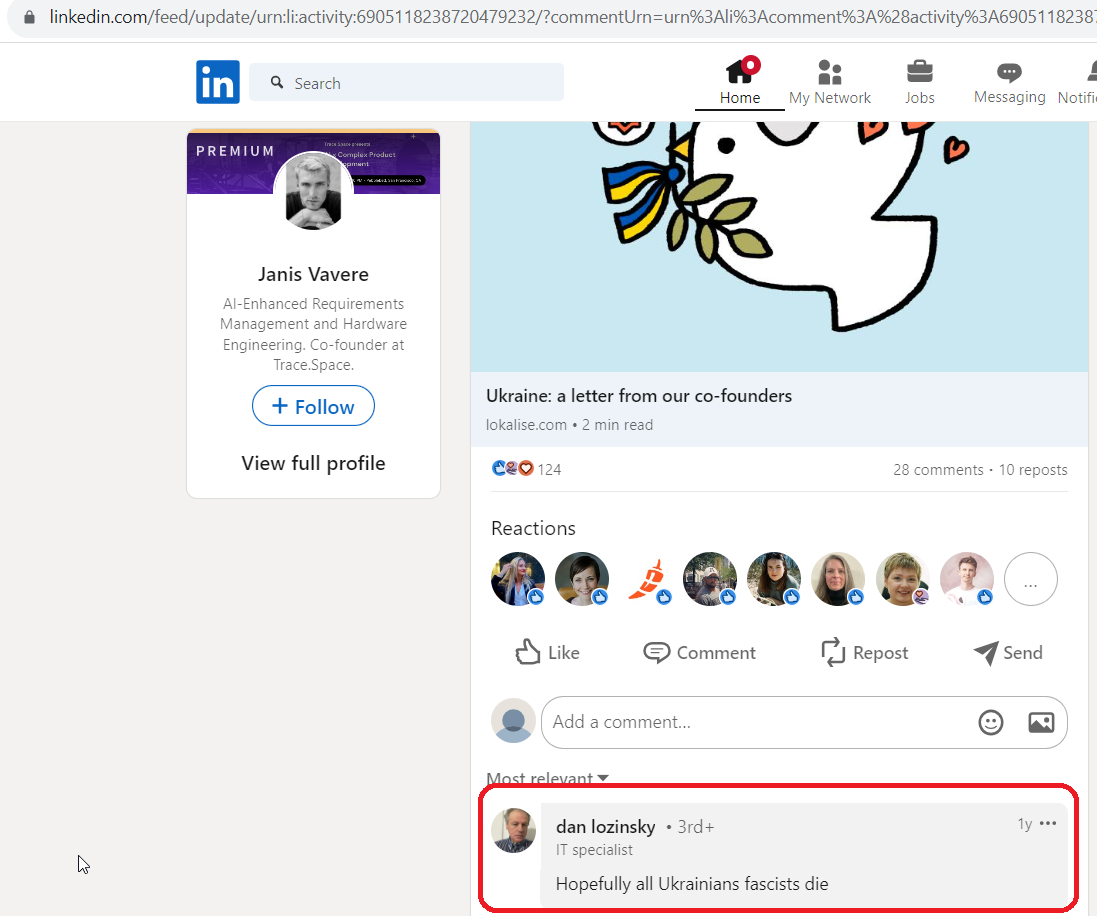Go to the Home tab
The width and height of the screenshot is (1097, 916).
739,81
